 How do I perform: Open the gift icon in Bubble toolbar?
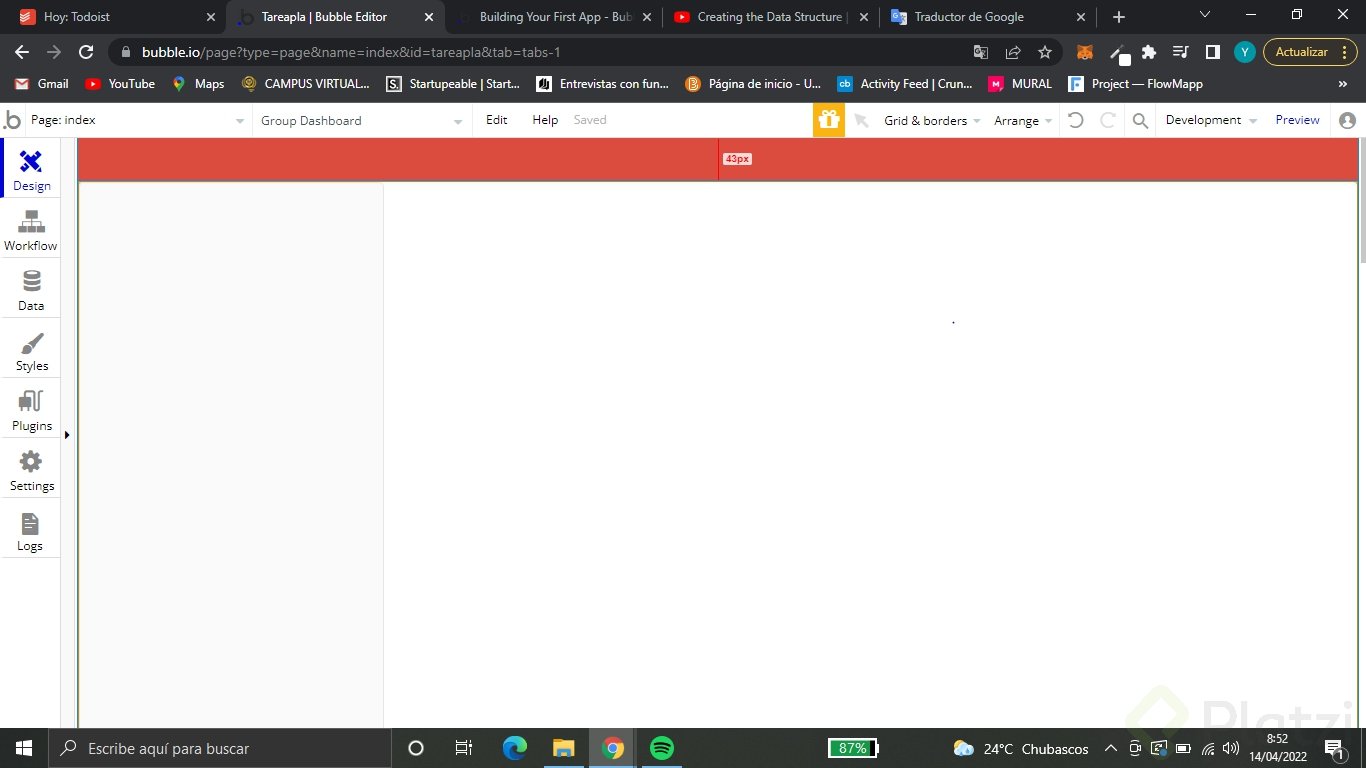tap(829, 120)
